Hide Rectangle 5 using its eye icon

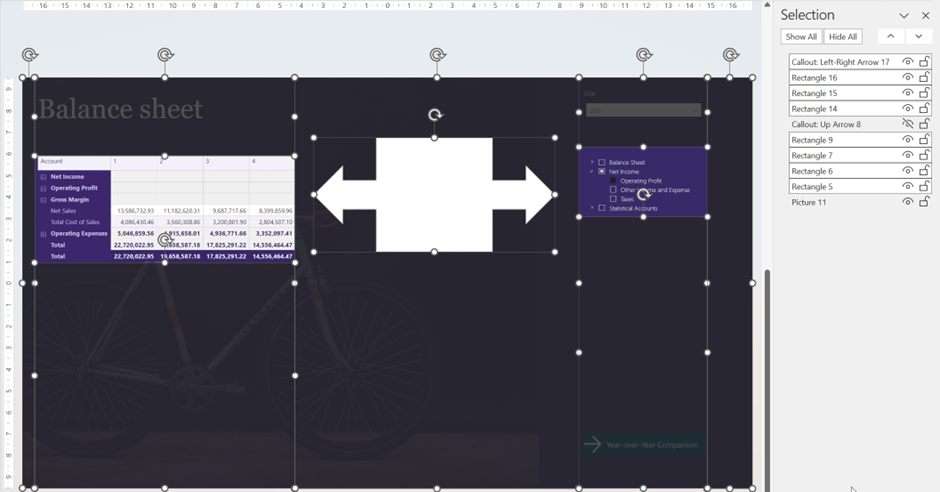[908, 186]
